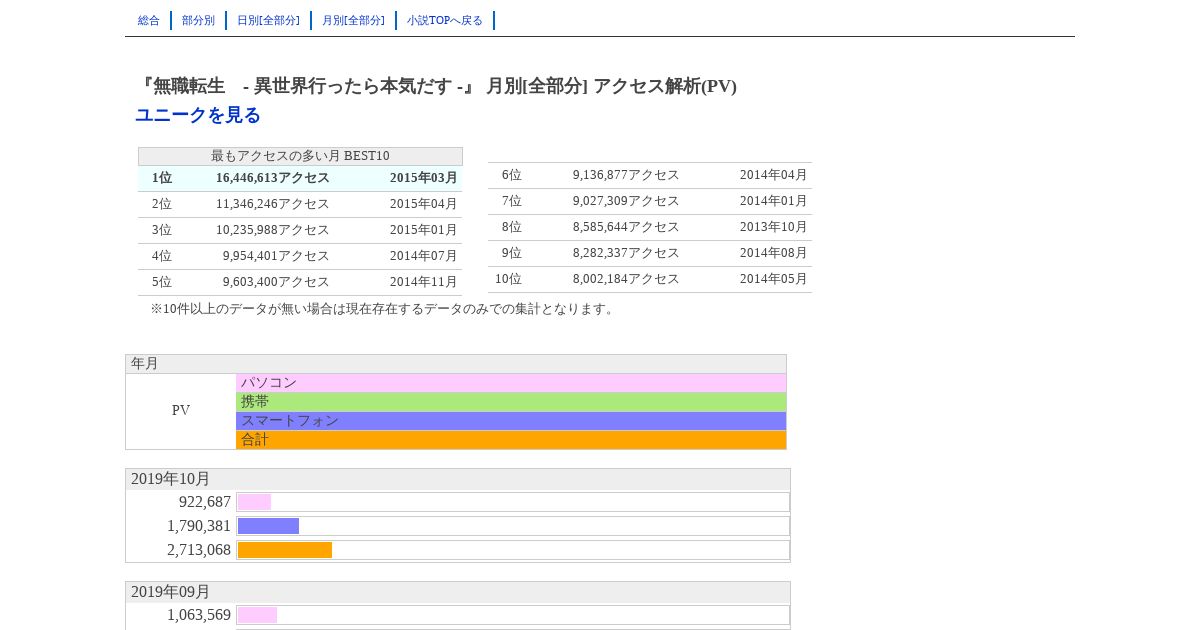Click the pink bar beside 922,687

255,502
